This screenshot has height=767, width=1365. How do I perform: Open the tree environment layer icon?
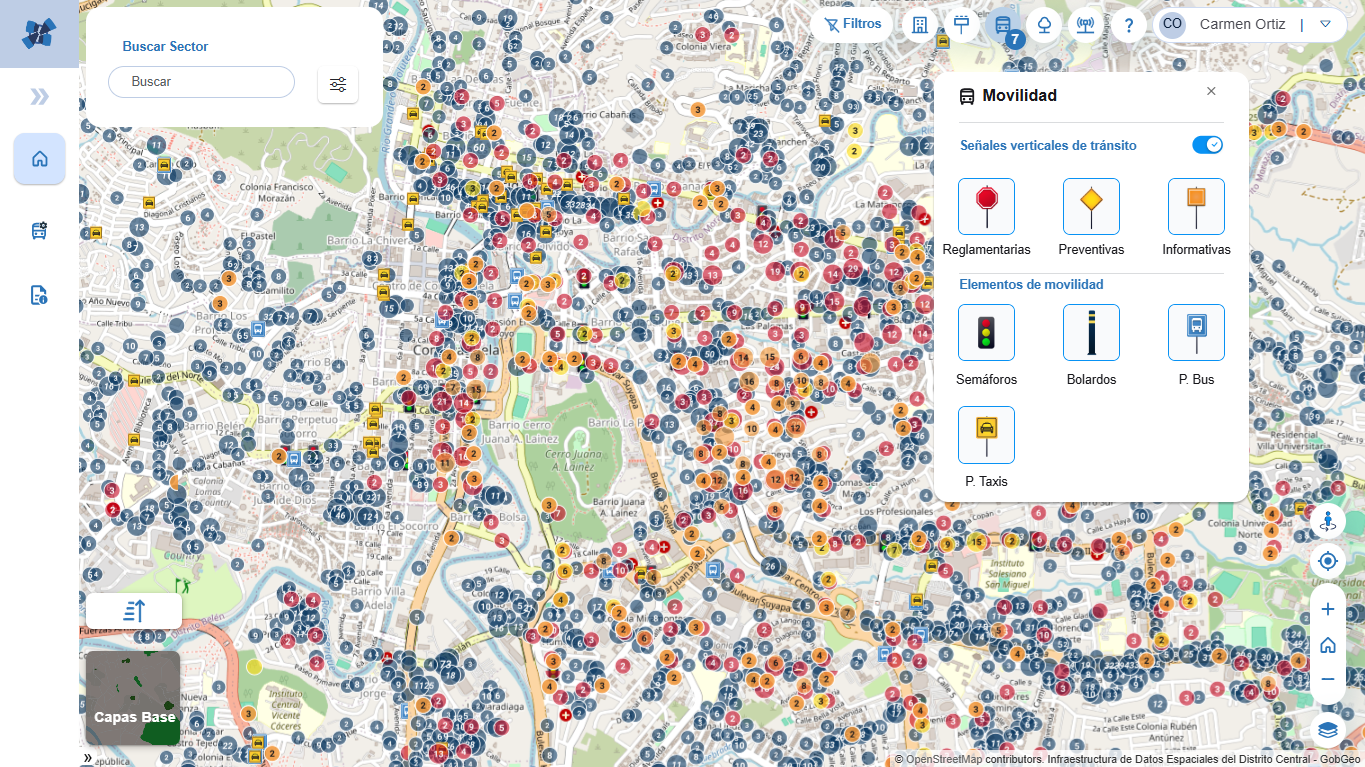[1044, 25]
